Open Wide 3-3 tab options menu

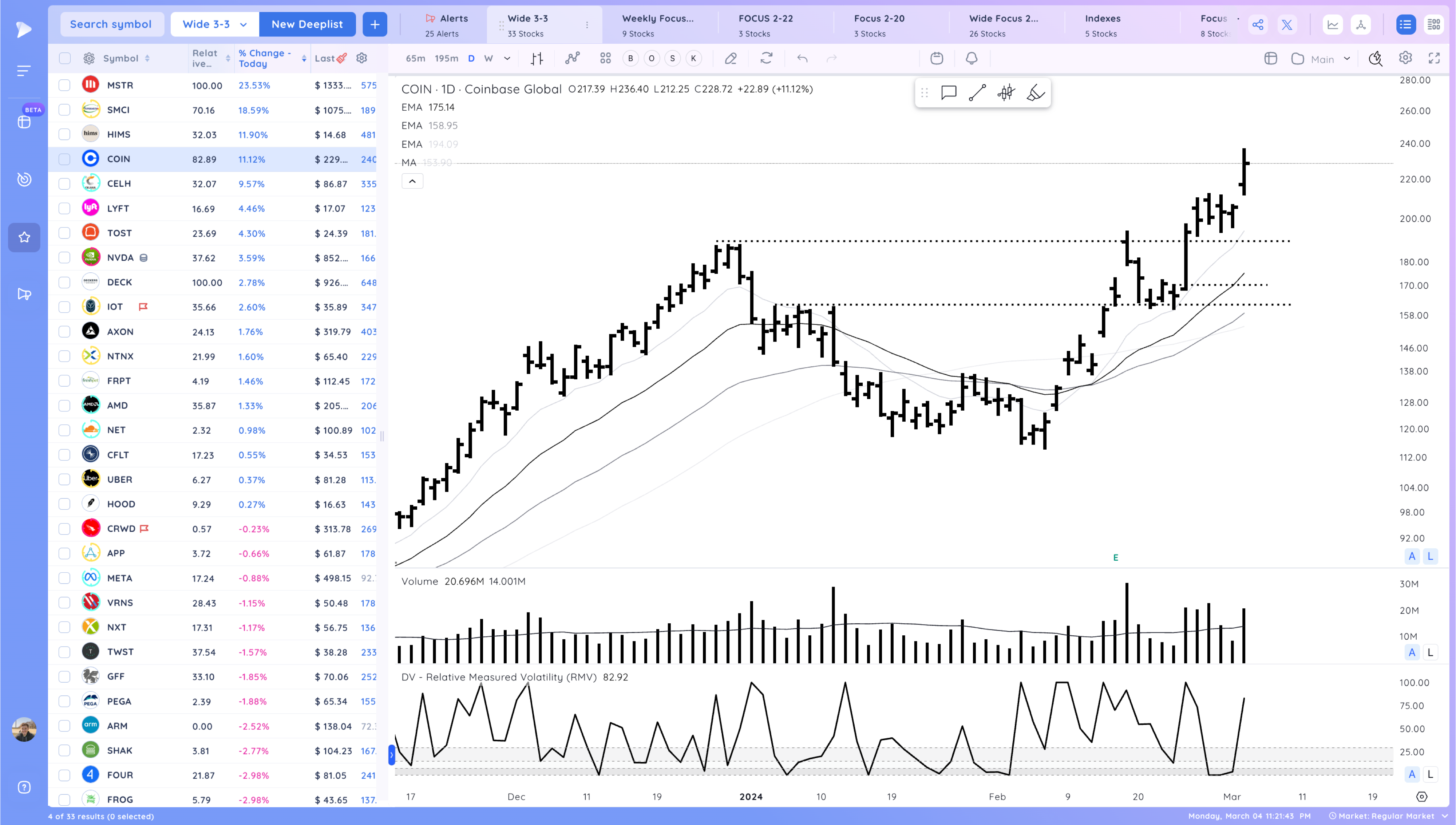pos(587,25)
